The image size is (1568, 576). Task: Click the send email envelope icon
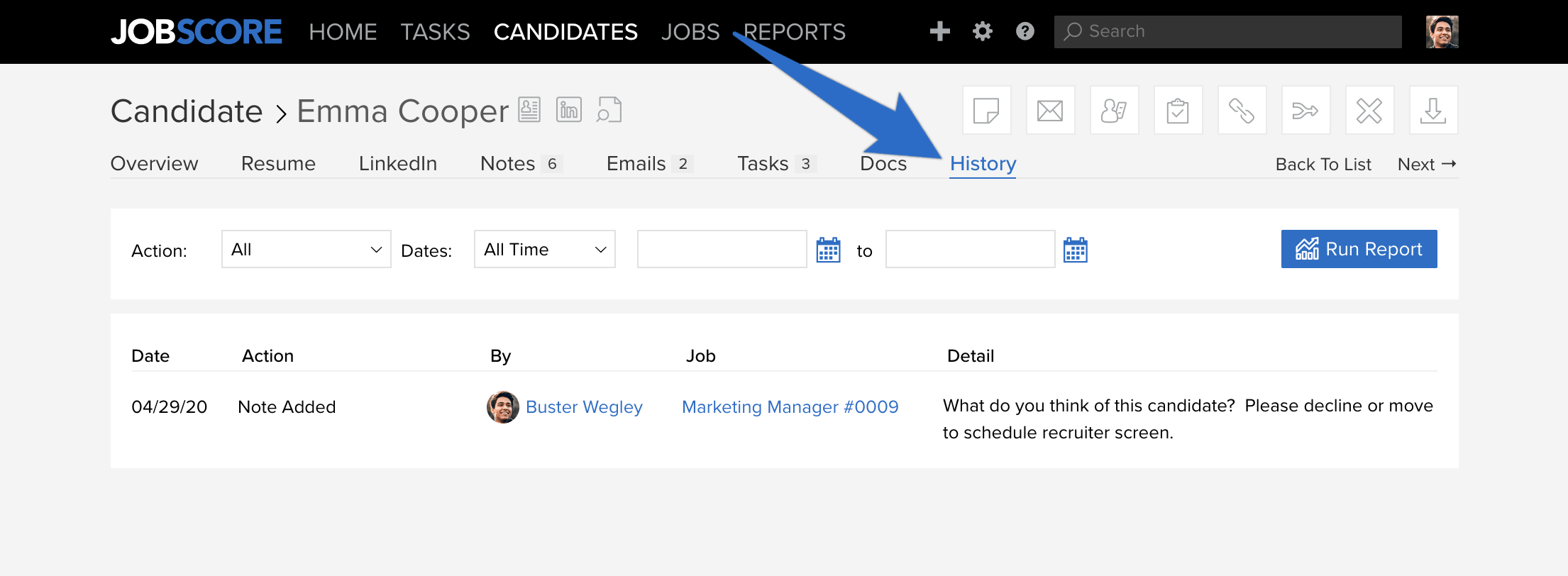pos(1051,110)
